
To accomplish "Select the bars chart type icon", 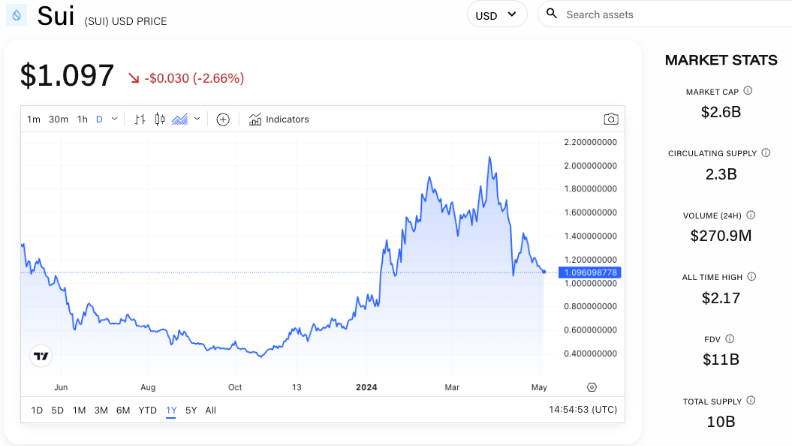I will click(140, 119).
